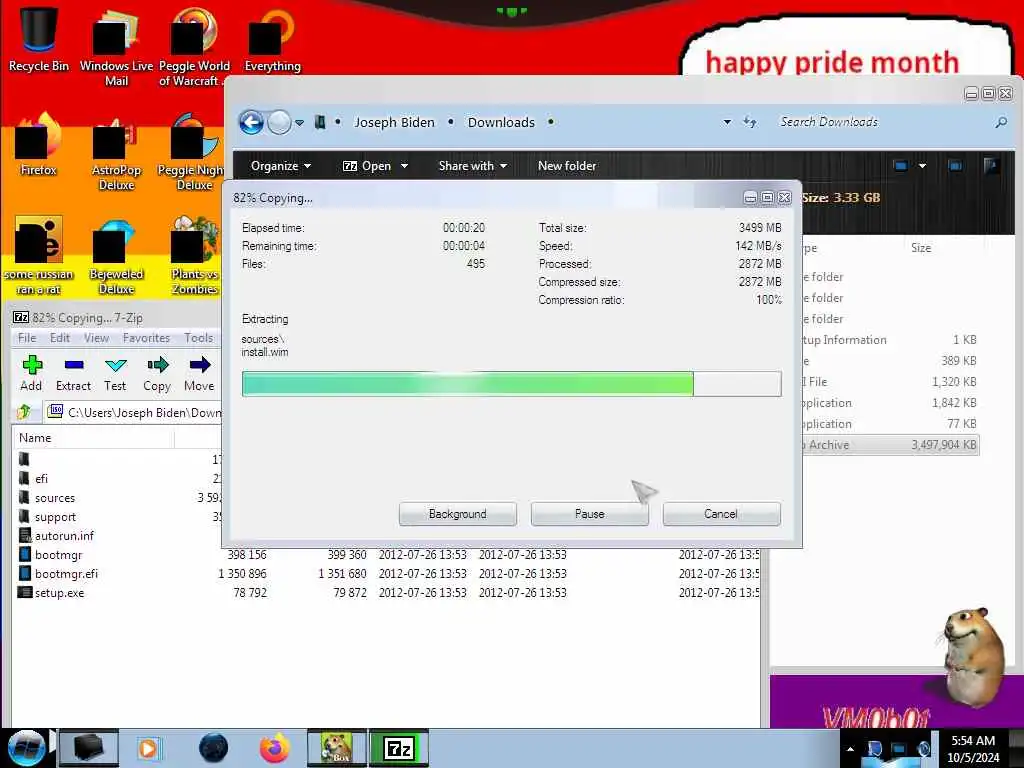Open the address bar history dropdown

click(727, 122)
